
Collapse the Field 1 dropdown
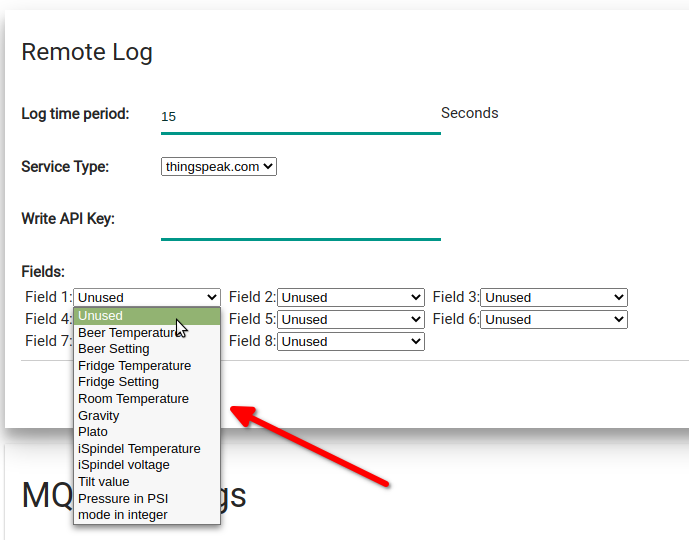tap(147, 297)
